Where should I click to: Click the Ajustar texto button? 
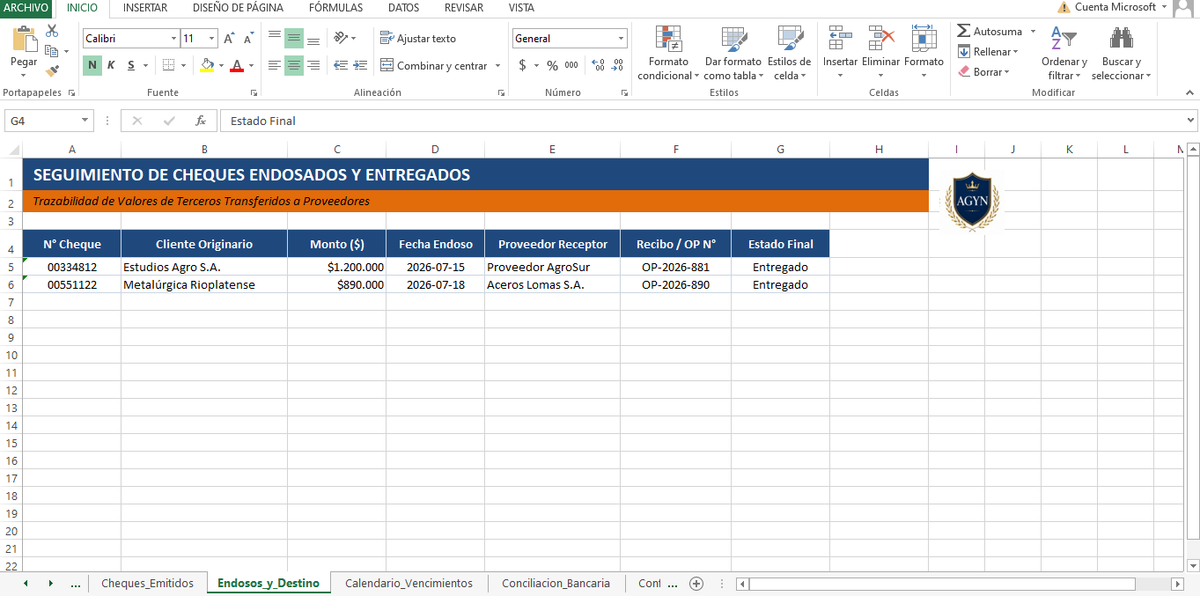418,38
